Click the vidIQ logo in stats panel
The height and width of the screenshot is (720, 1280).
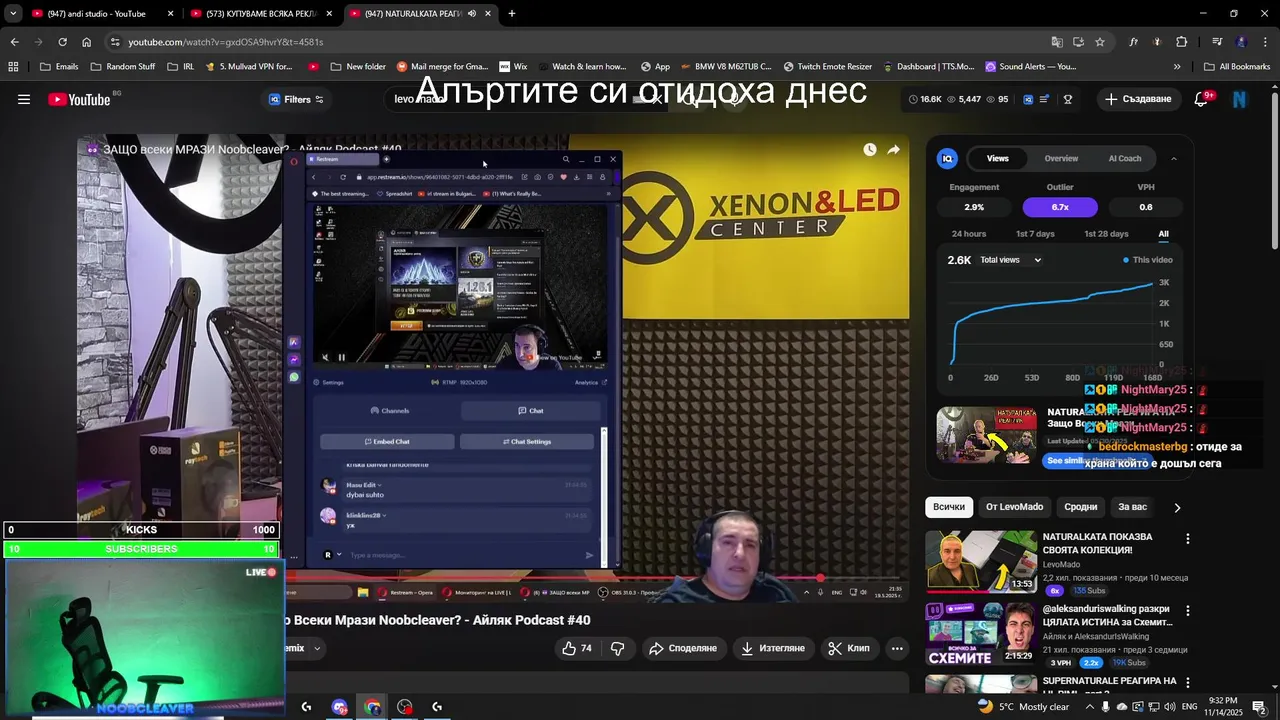coord(947,158)
